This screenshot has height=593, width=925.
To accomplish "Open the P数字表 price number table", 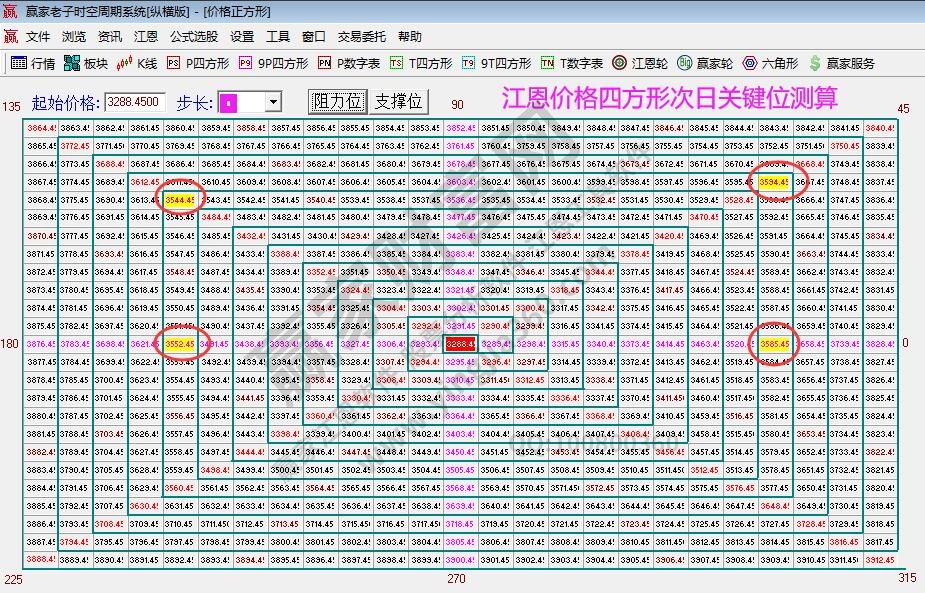I will (x=352, y=61).
